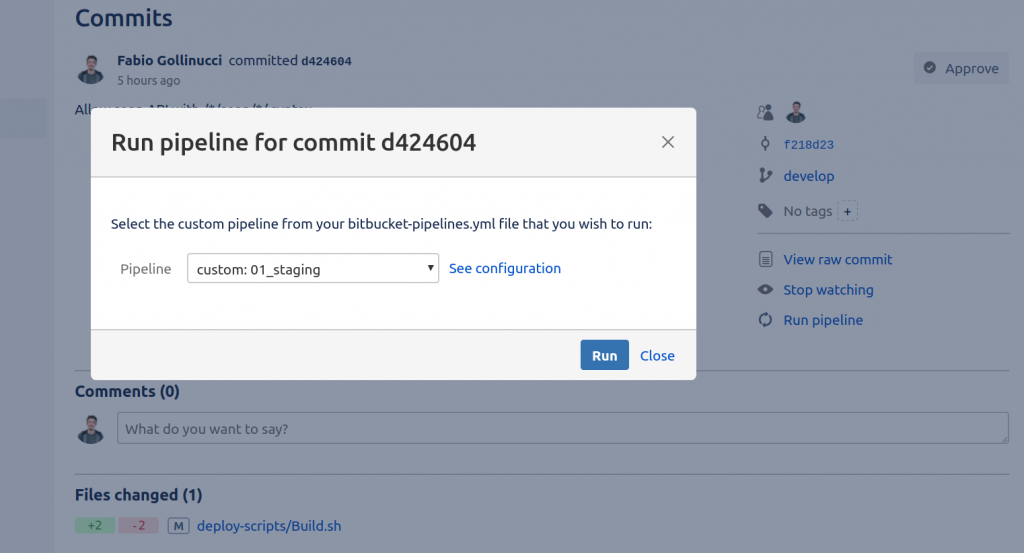Add a tag with the plus button
Image resolution: width=1024 pixels, height=553 pixels.
(847, 211)
